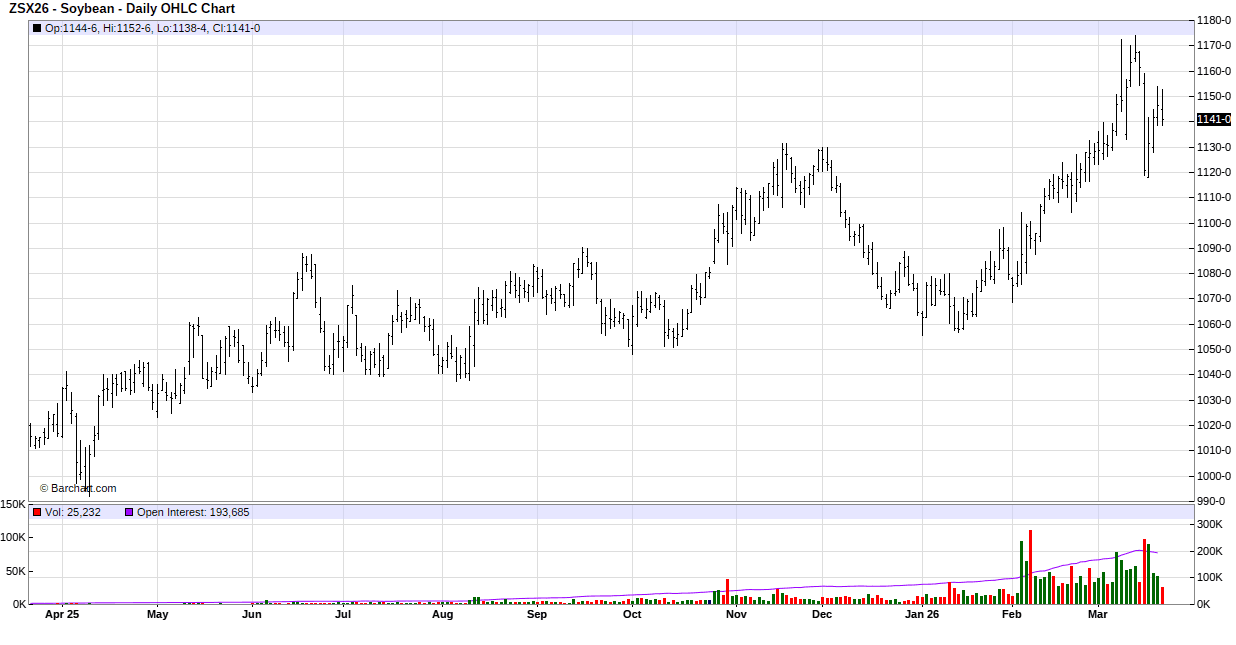Click the 1180-0 price axis label

(x=1214, y=20)
